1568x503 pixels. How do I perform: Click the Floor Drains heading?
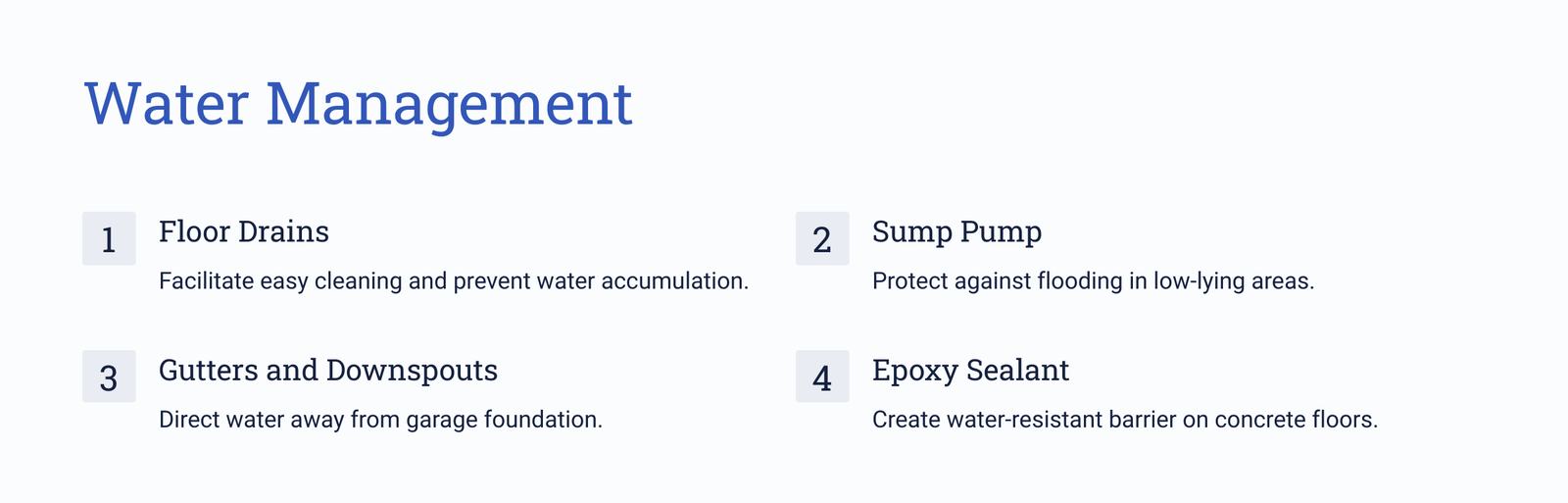pos(244,231)
